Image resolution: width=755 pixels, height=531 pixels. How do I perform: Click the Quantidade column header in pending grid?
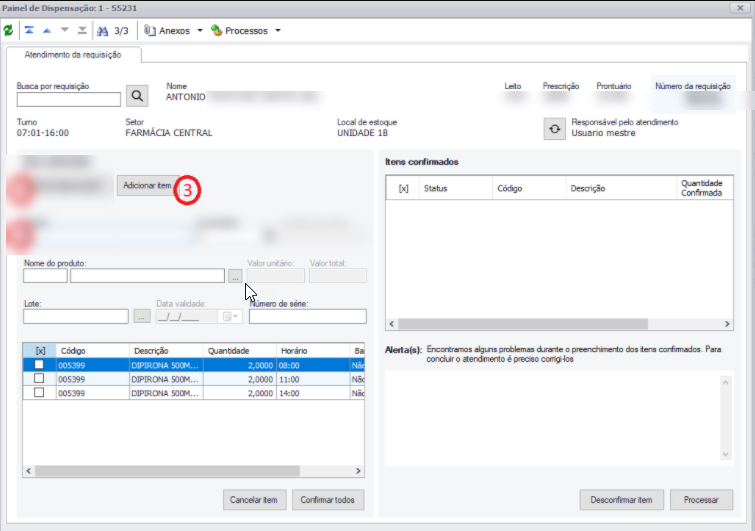(x=240, y=351)
